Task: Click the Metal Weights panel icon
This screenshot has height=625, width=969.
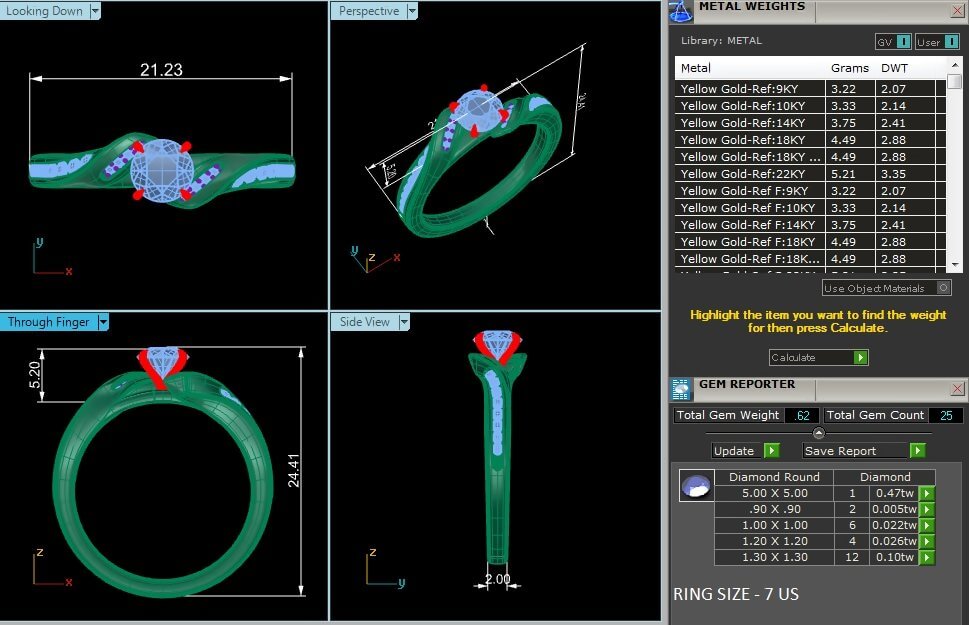Action: click(682, 11)
